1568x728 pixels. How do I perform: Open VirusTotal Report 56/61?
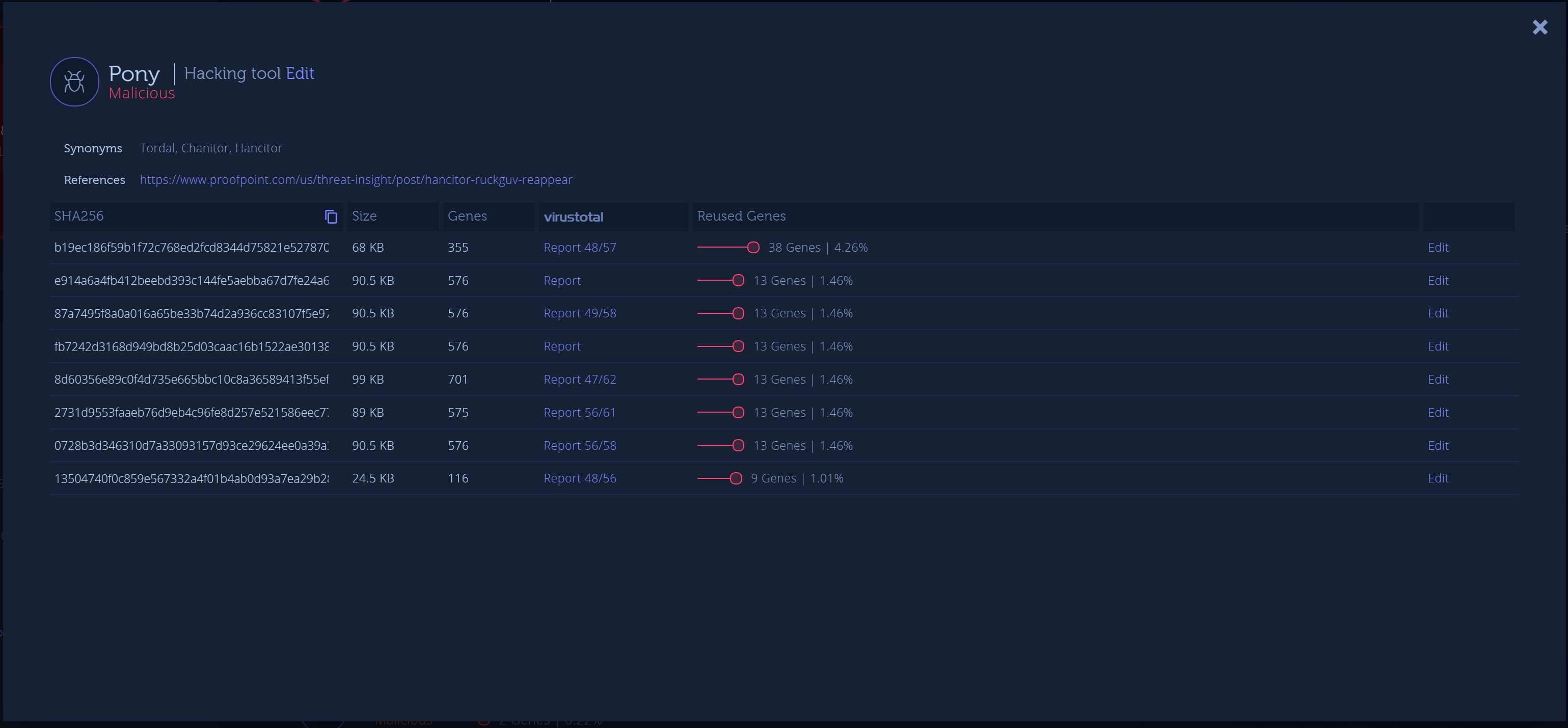[580, 412]
